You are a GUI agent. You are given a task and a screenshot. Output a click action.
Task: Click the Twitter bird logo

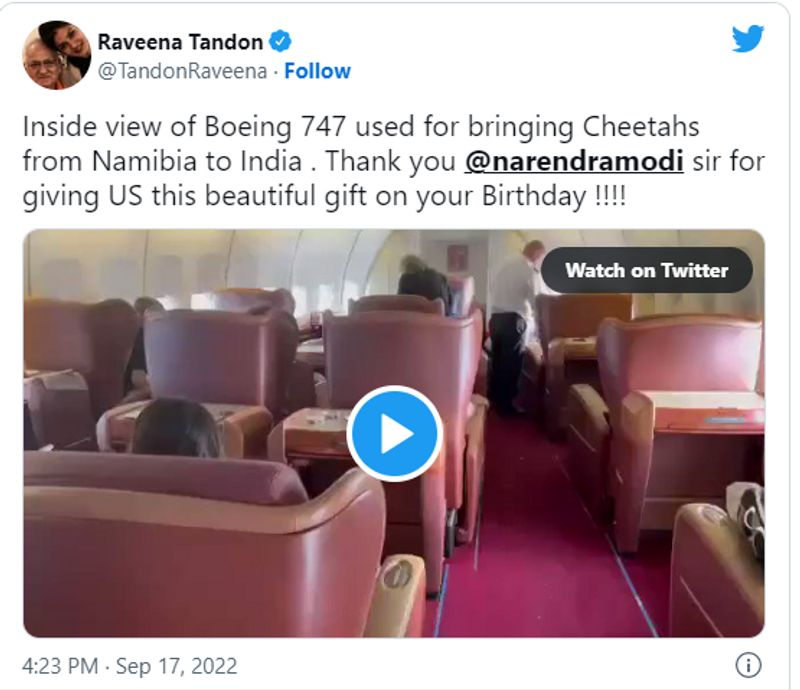pos(747,39)
